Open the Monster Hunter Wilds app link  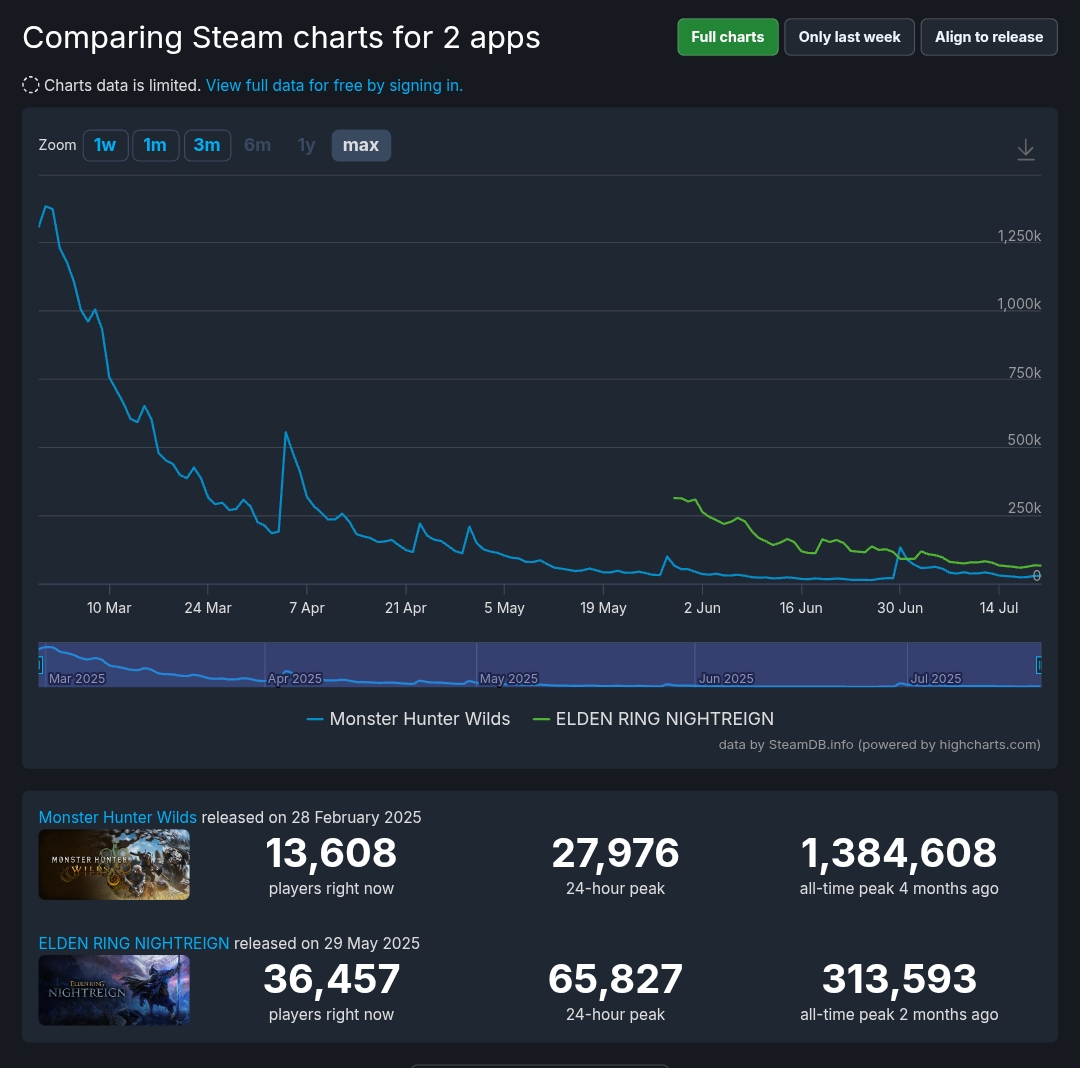pyautogui.click(x=118, y=817)
